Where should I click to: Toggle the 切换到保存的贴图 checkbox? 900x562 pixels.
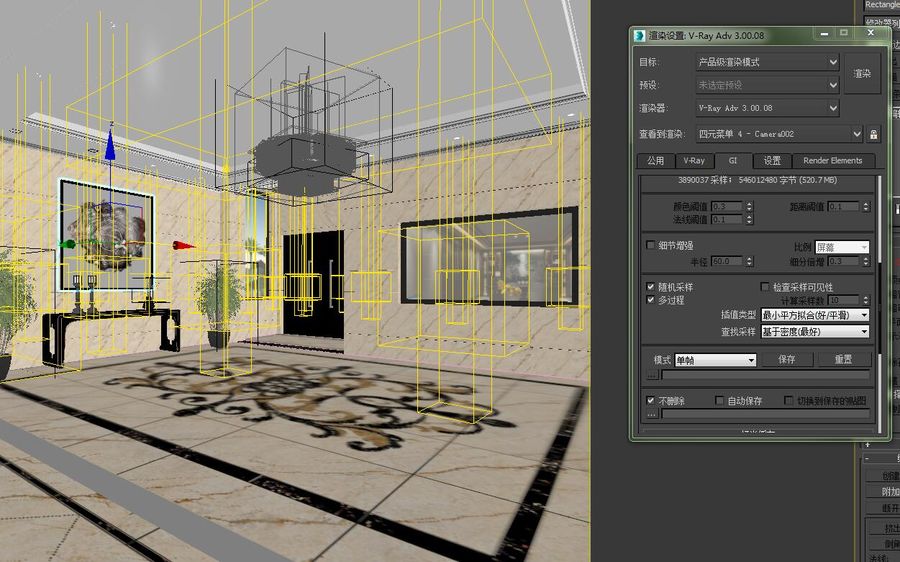789,400
